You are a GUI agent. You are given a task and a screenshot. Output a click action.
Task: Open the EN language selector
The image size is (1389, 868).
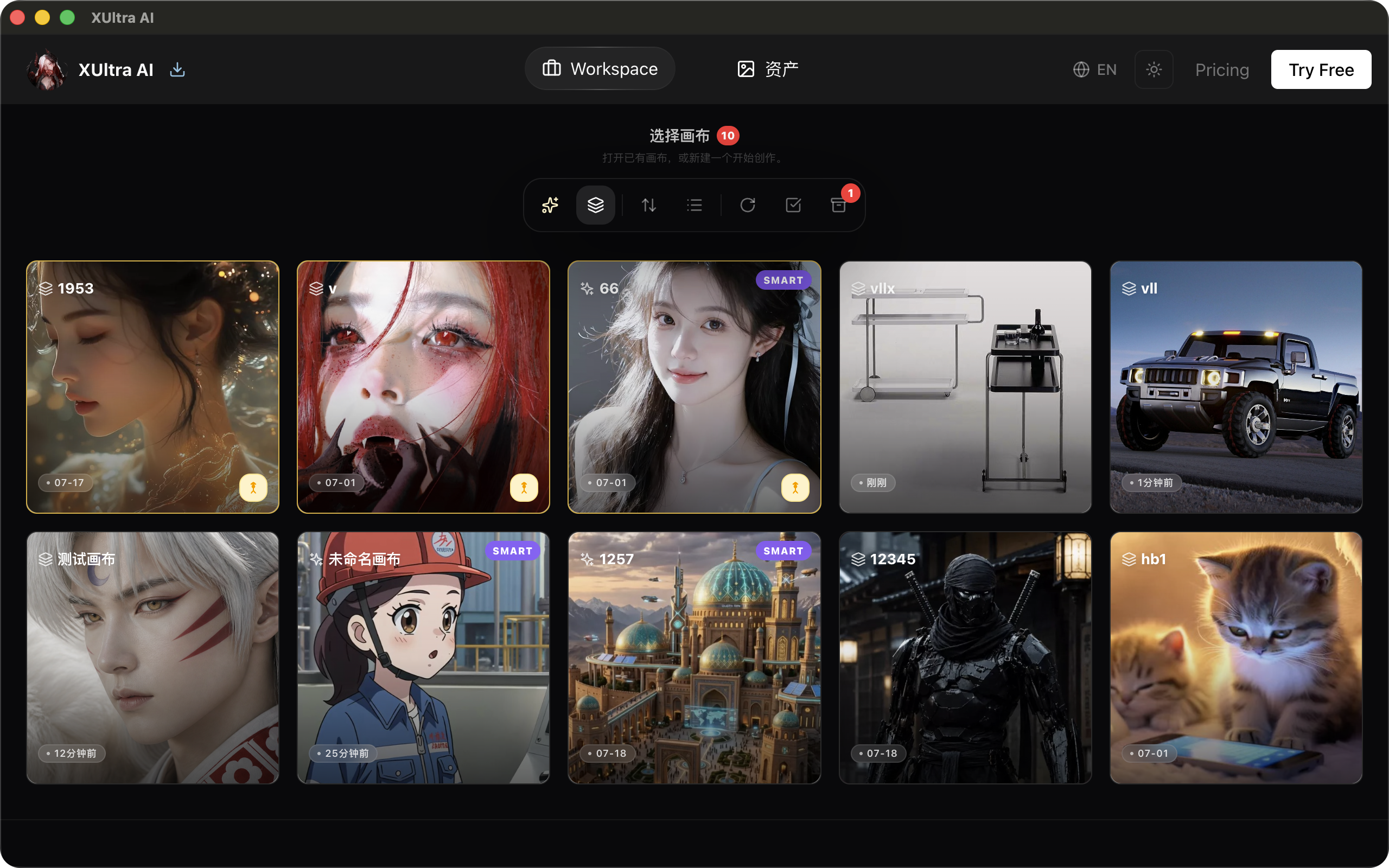point(1094,69)
